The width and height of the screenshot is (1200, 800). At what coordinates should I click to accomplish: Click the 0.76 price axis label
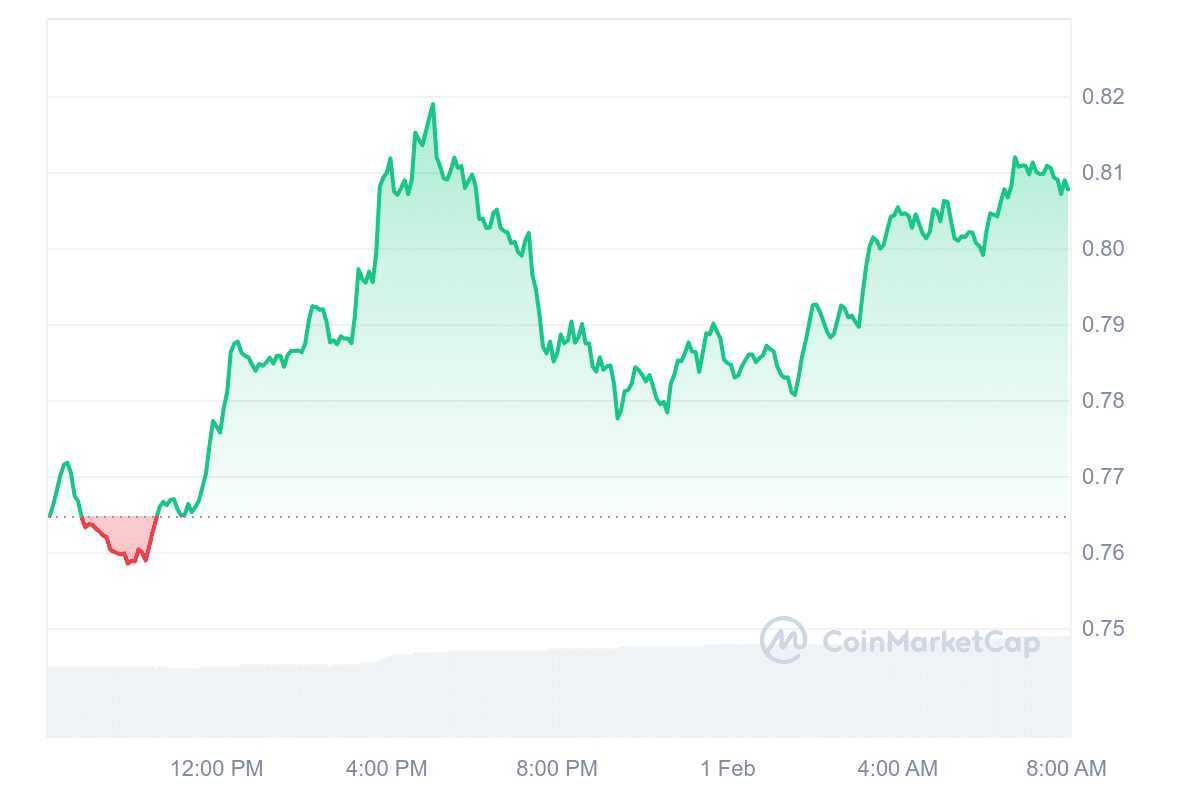coord(1103,553)
